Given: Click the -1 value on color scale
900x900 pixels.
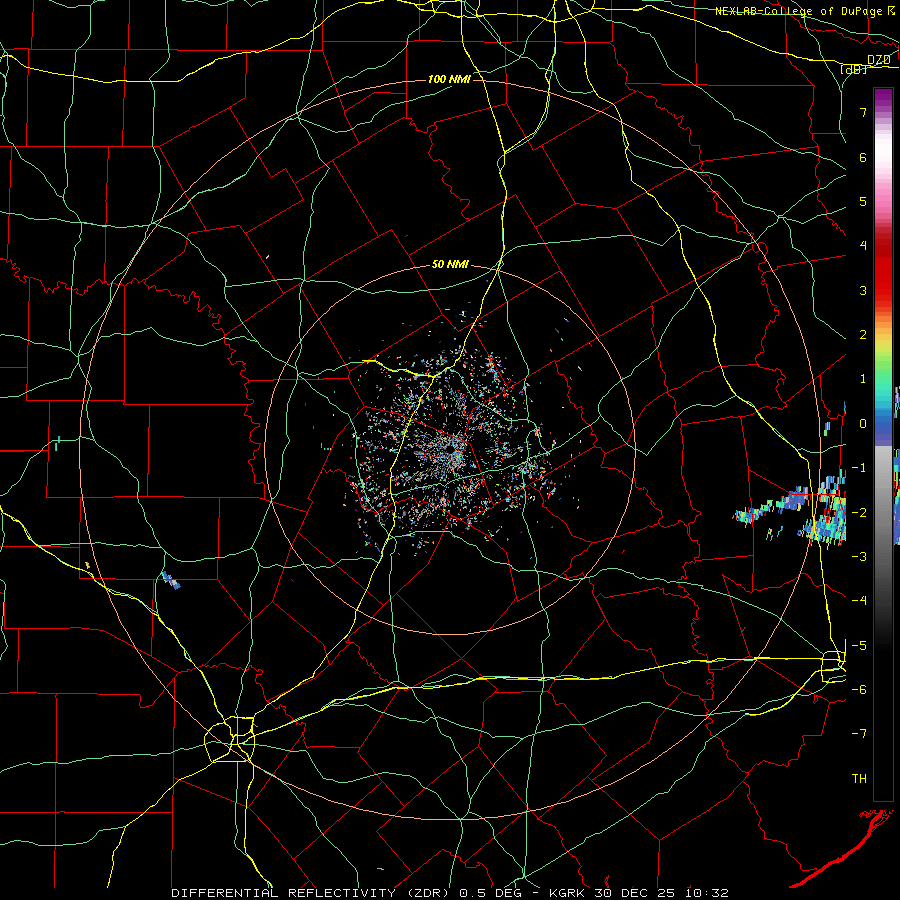Looking at the screenshot, I should [x=859, y=468].
